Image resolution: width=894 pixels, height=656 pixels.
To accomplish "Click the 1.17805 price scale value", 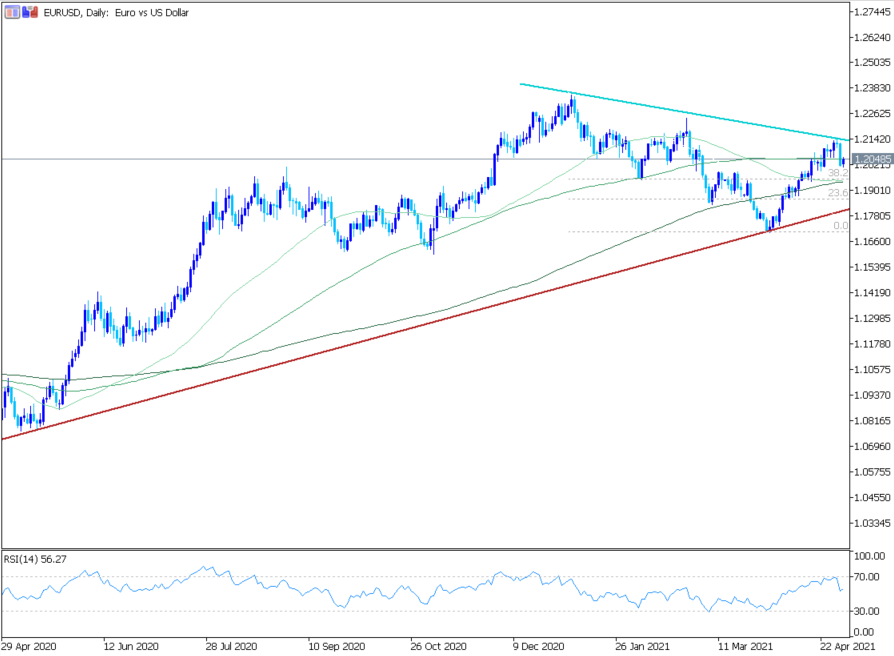I will (x=872, y=216).
